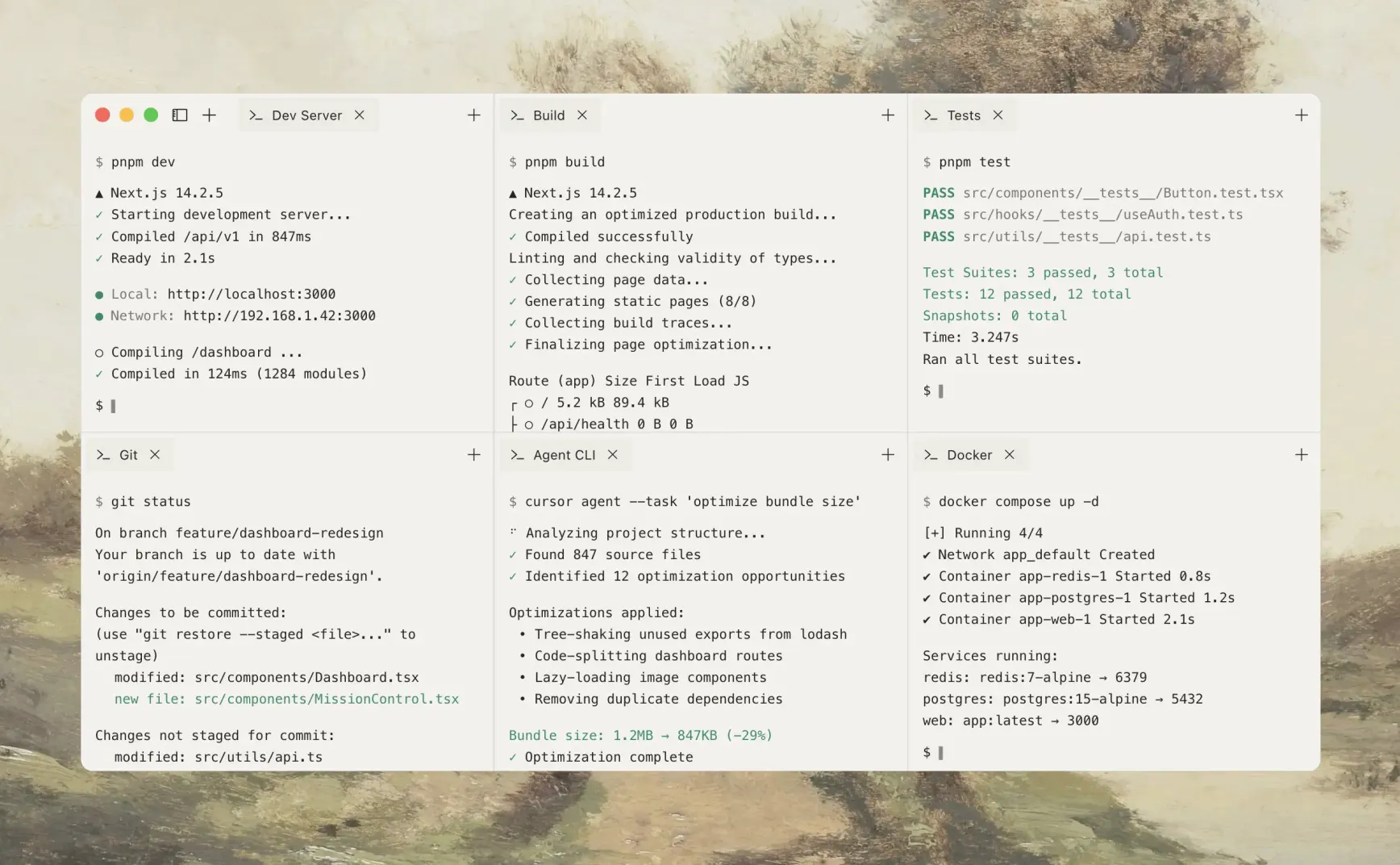Focus the Tests terminal prompt cursor
1400x865 pixels.
[940, 391]
